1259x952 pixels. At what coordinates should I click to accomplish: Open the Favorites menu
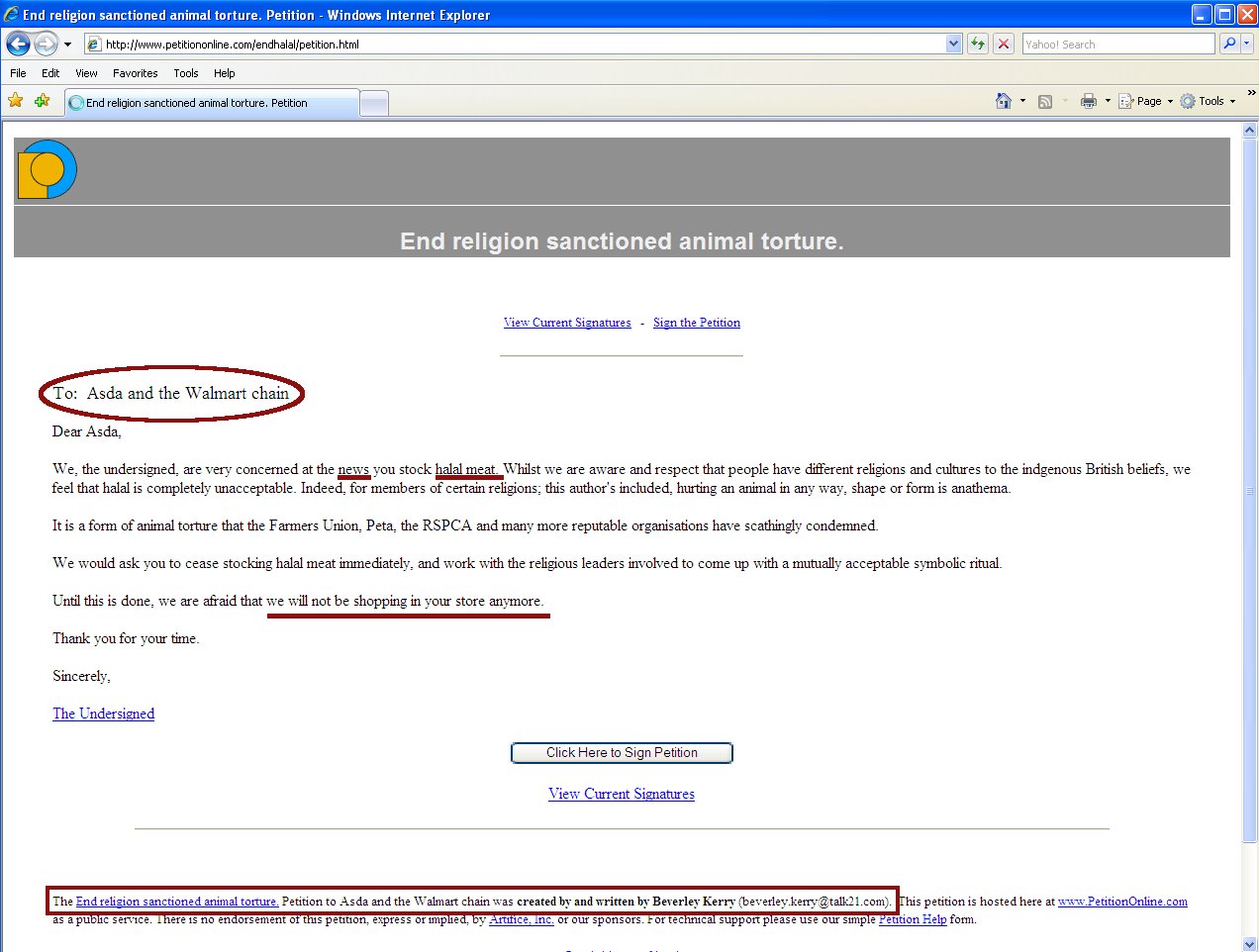[136, 73]
